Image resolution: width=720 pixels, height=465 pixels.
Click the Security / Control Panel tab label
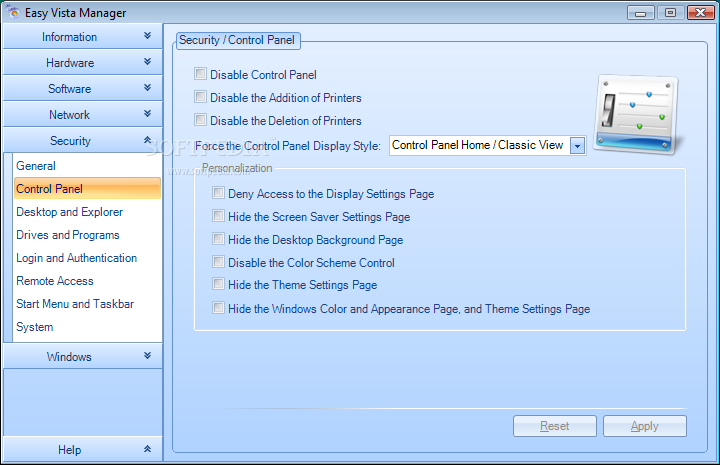237,40
